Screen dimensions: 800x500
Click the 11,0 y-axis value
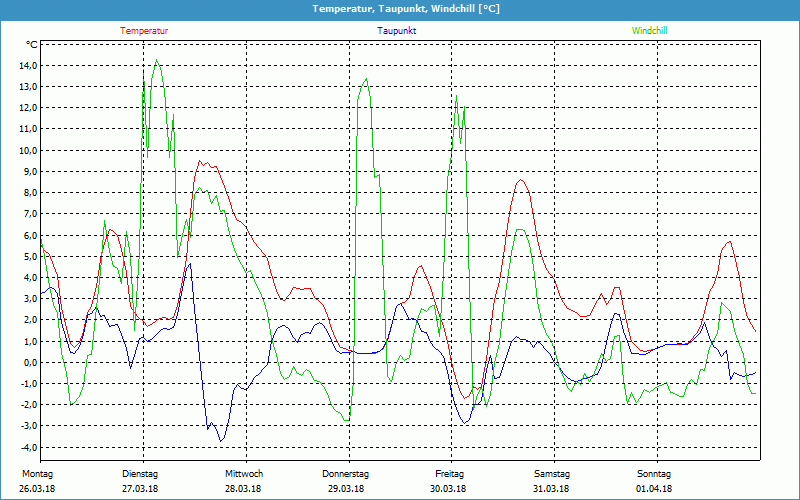coord(28,129)
